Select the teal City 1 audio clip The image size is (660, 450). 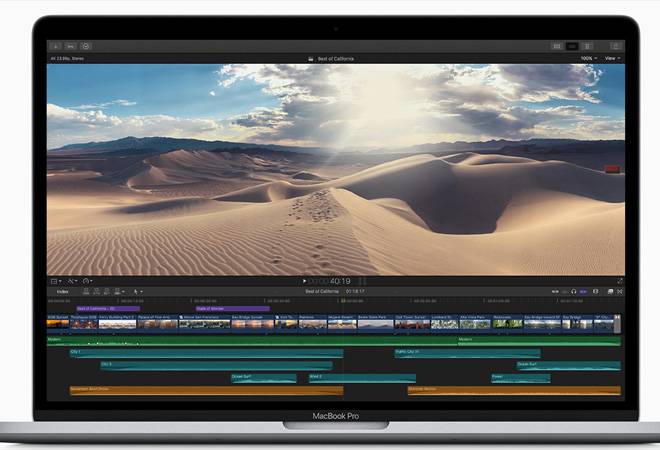pos(206,353)
